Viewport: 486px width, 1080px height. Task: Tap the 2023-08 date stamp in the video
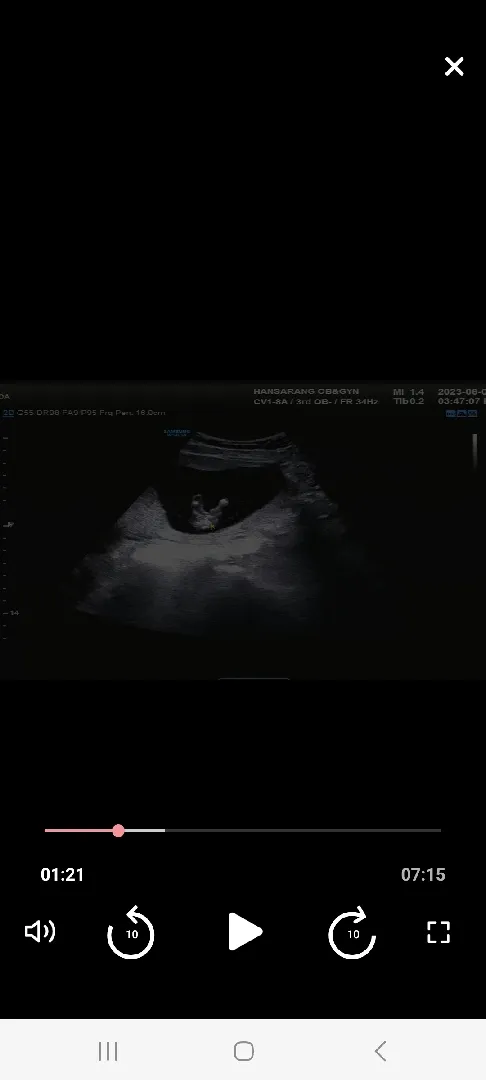(462, 391)
